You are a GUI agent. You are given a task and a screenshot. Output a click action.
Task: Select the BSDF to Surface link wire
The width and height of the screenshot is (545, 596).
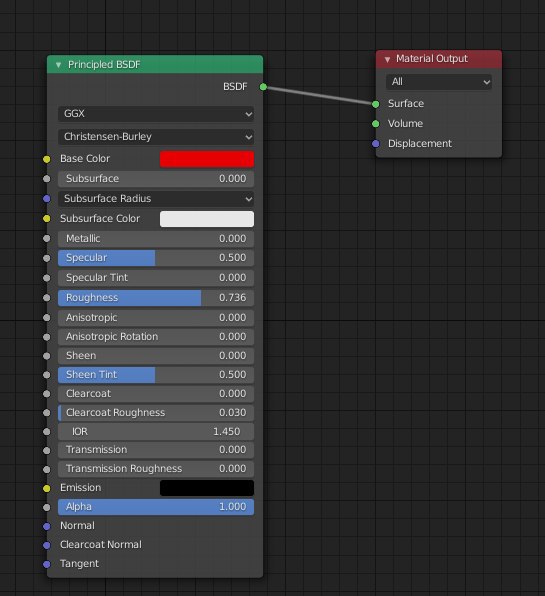pos(319,95)
